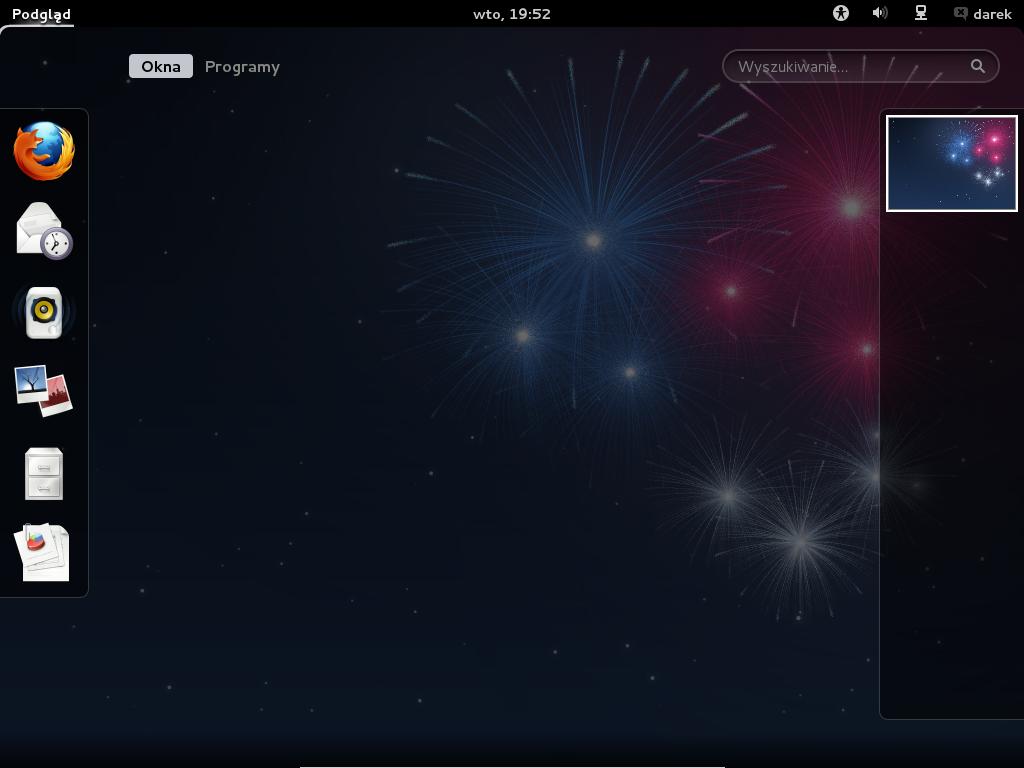This screenshot has height=768, width=1024.
Task: Focus the Wyszukiwanie search field
Action: (861, 66)
